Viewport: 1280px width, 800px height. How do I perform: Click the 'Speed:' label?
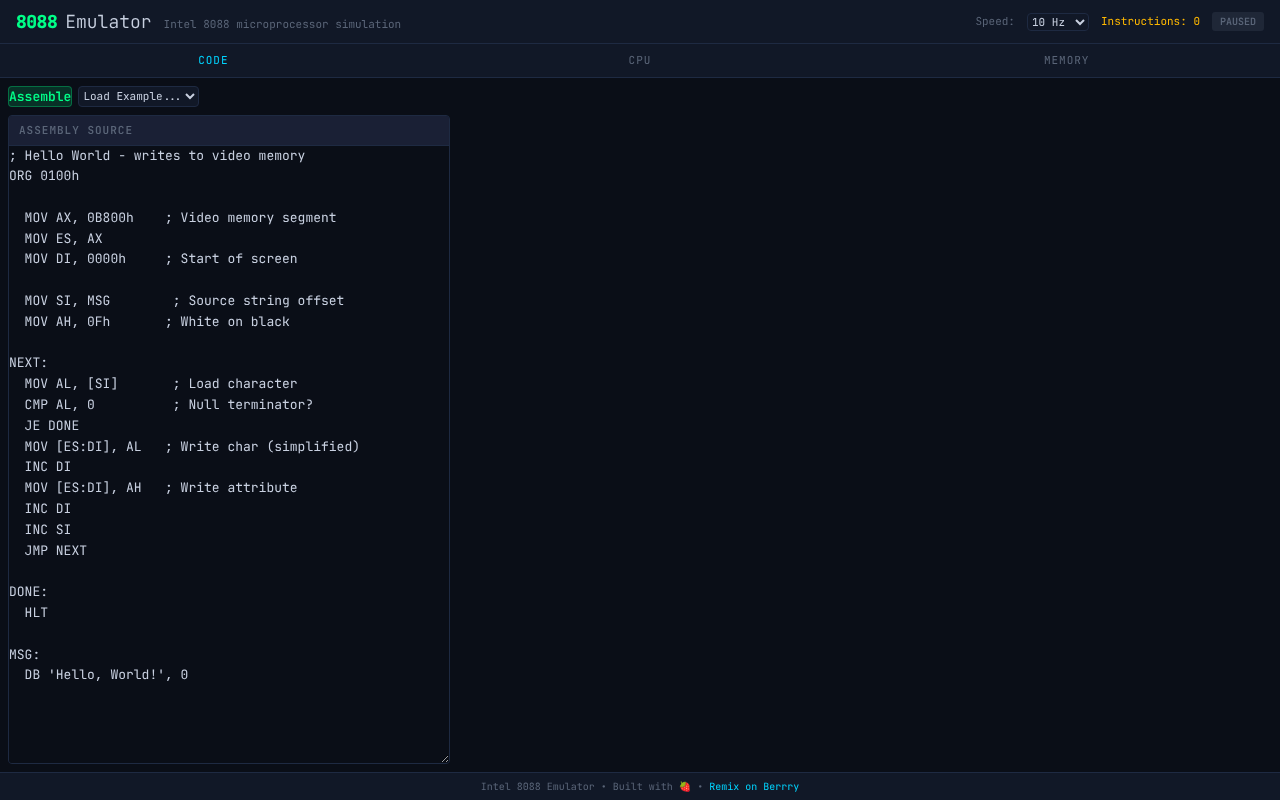point(995,22)
